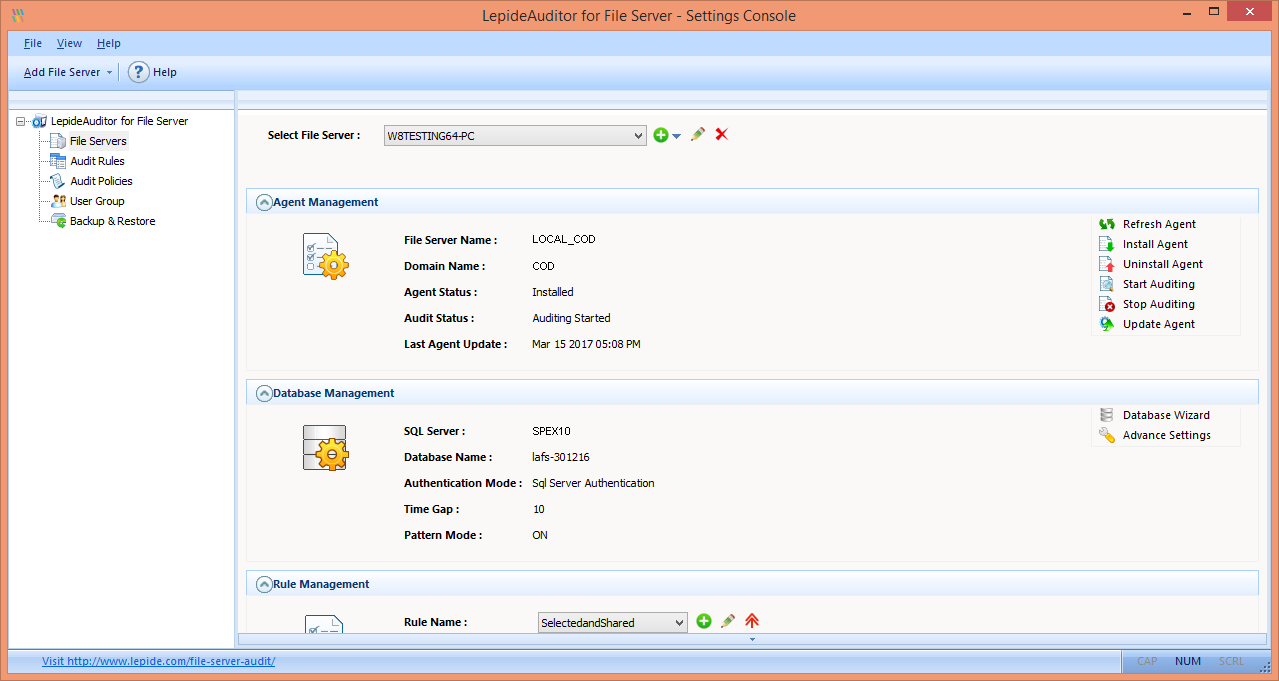The image size is (1279, 681).
Task: Click the Update Agent icon
Action: [x=1106, y=324]
